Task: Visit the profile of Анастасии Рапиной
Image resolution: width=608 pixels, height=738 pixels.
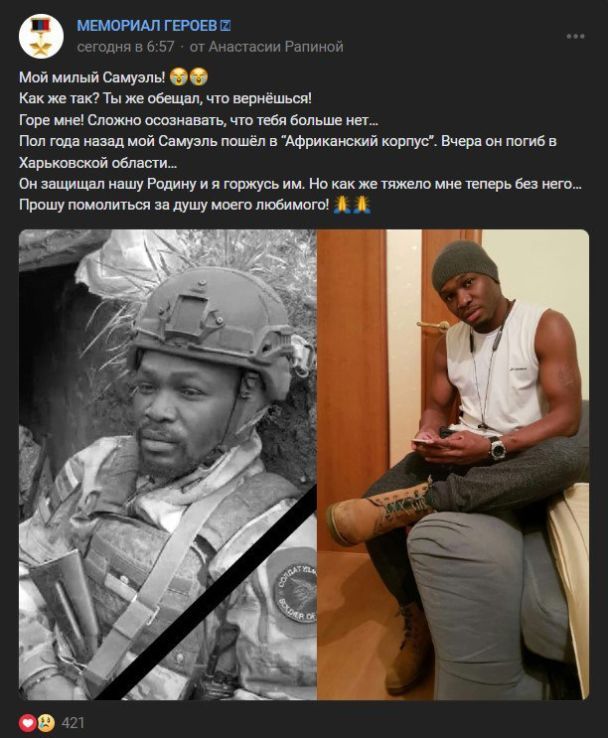Action: 276,47
